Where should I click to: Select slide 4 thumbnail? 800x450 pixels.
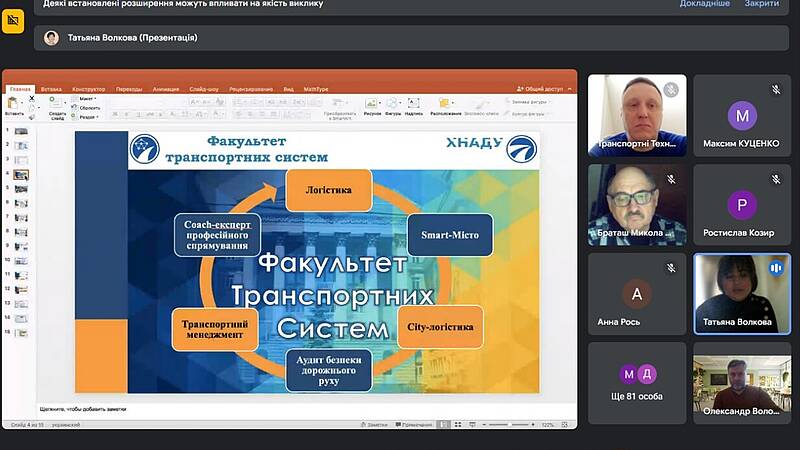(21, 175)
